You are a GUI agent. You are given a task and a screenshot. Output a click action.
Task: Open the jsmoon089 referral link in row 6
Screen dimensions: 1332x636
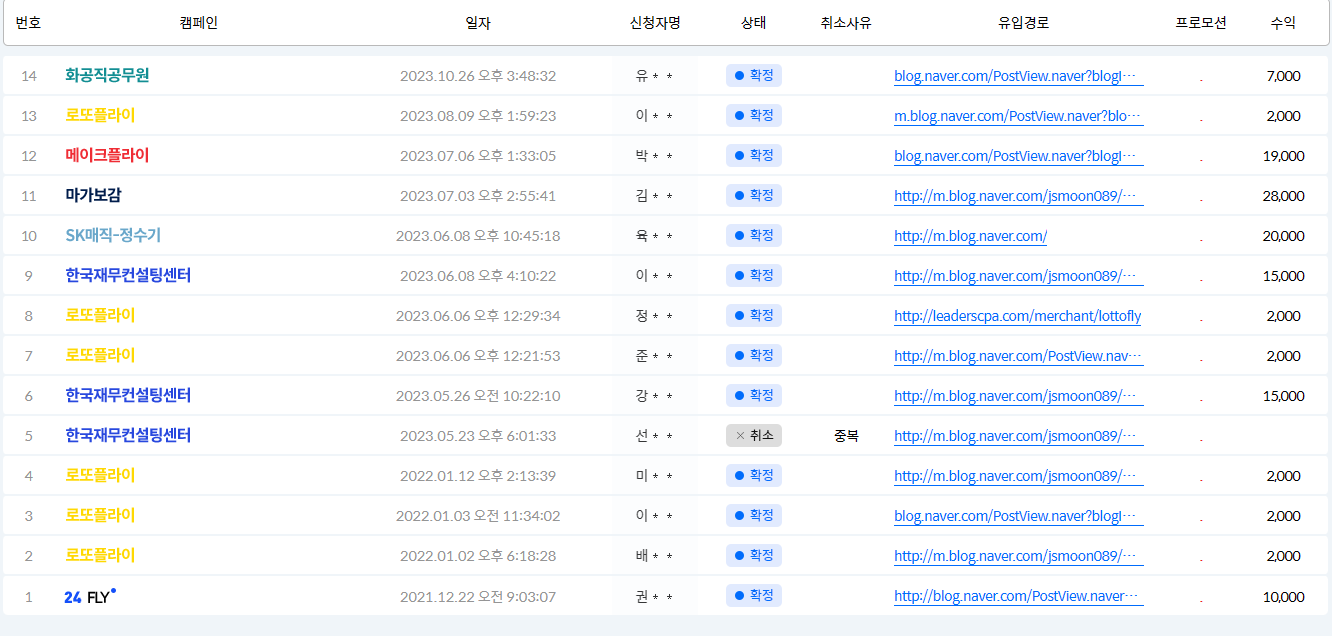coord(1018,396)
